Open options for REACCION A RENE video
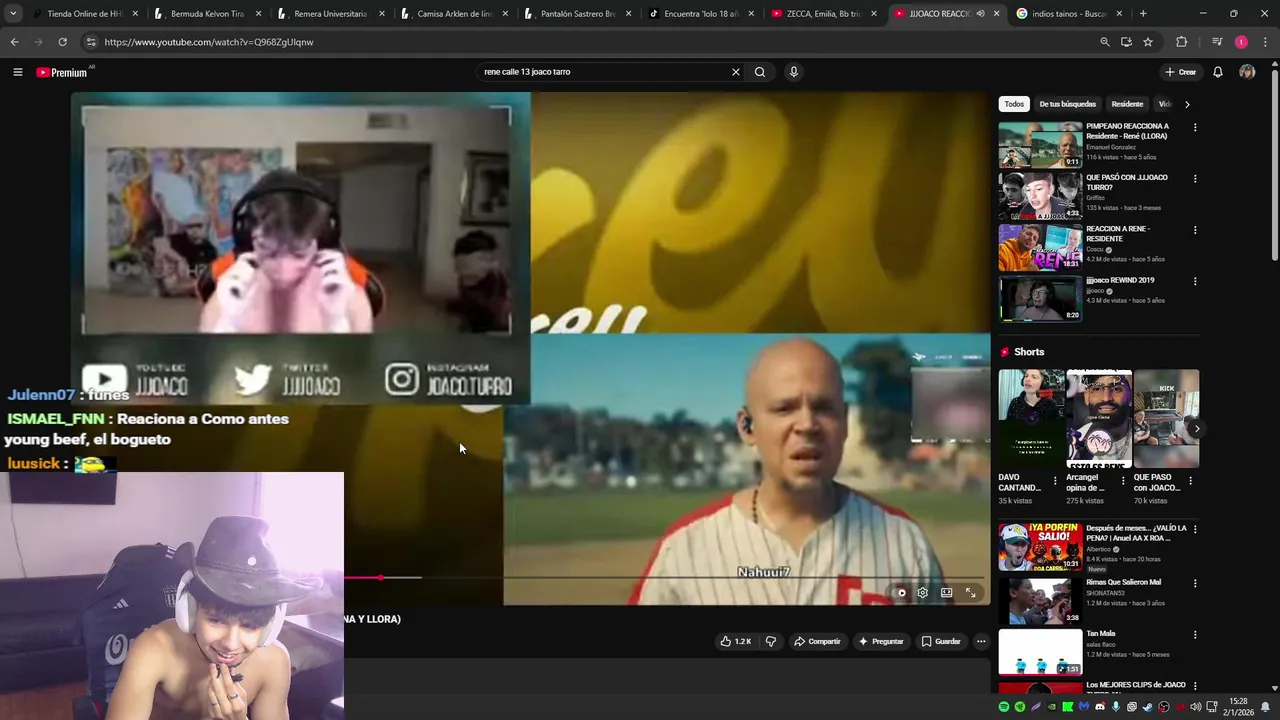The image size is (1280, 720). (1194, 230)
